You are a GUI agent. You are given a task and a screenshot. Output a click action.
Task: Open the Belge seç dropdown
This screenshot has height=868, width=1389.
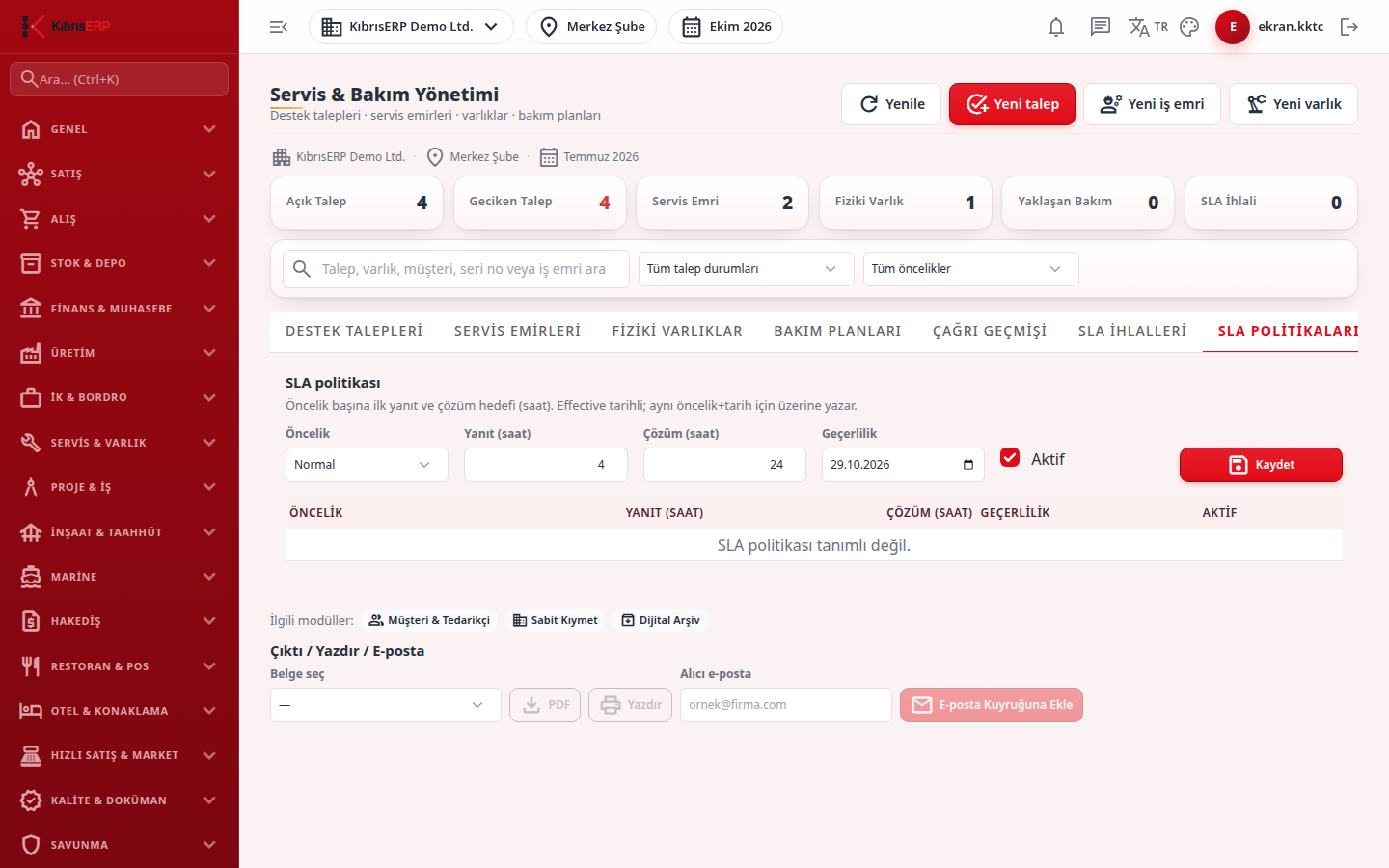pos(386,705)
